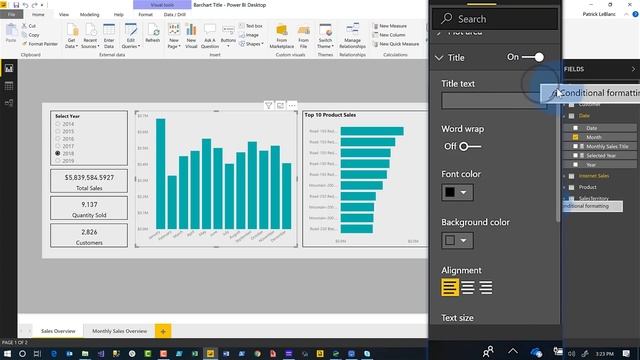Switch to the View ribbon tab
The height and width of the screenshot is (360, 640).
pyautogui.click(x=64, y=14)
